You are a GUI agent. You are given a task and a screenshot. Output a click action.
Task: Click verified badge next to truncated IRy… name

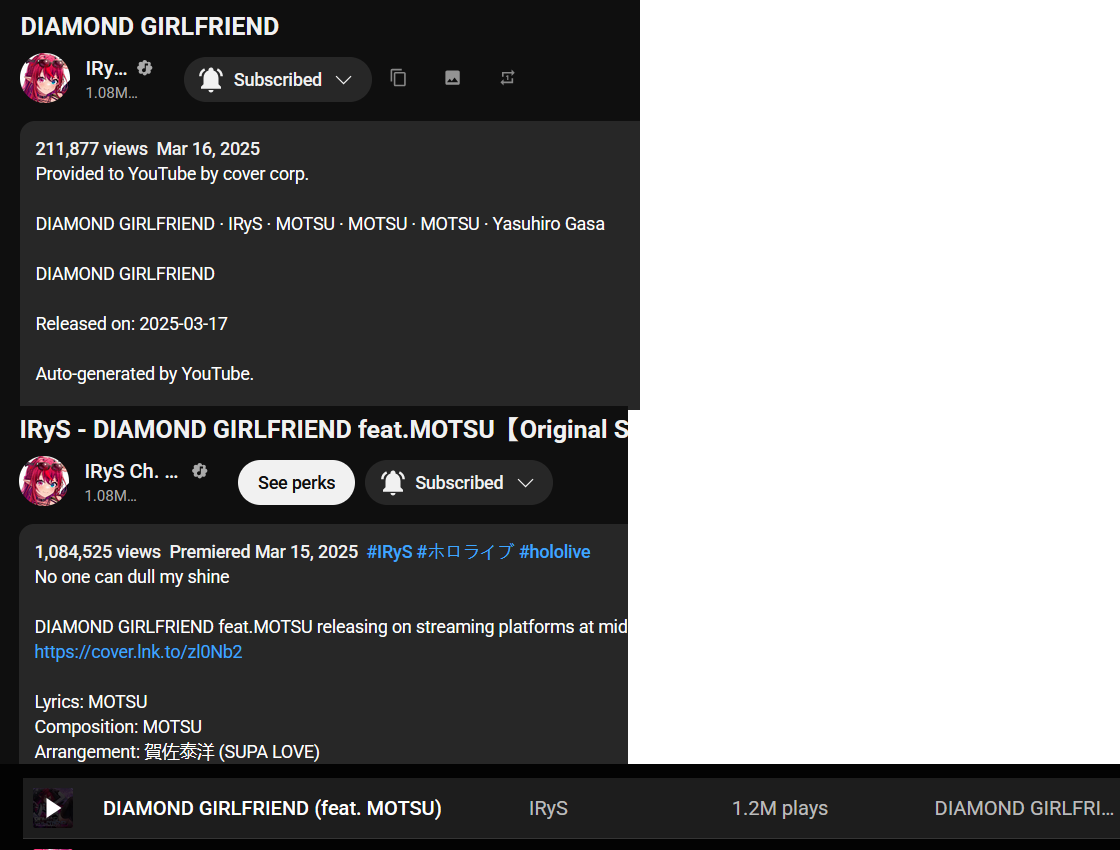[145, 68]
